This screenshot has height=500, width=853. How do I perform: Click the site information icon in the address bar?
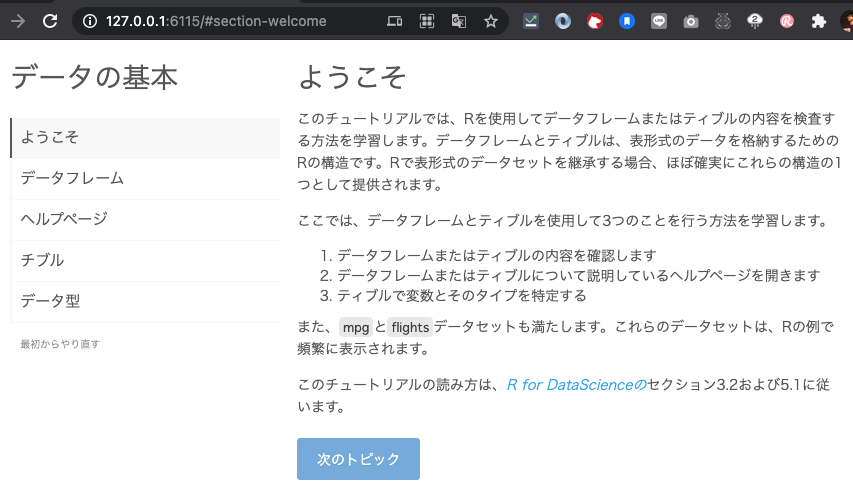tap(90, 21)
